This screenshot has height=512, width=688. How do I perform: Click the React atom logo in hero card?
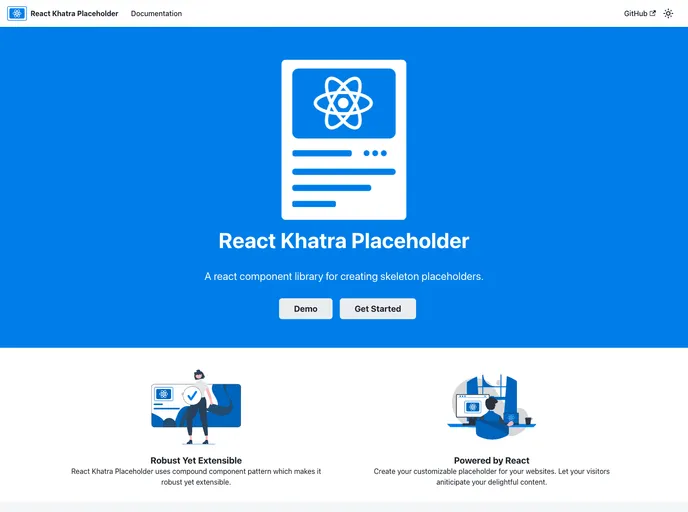(x=343, y=103)
